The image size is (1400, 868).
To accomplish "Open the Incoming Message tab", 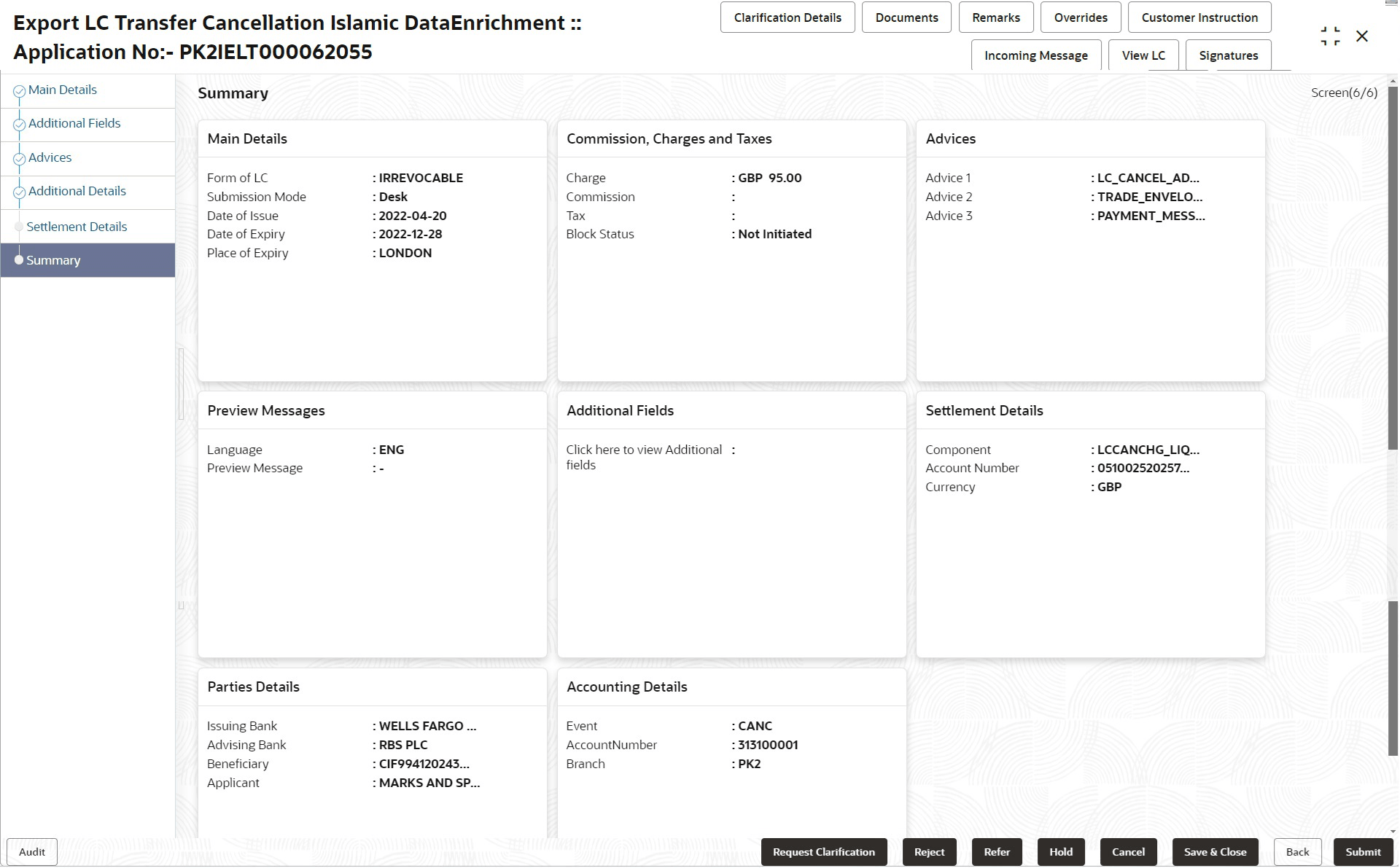I will (1035, 55).
